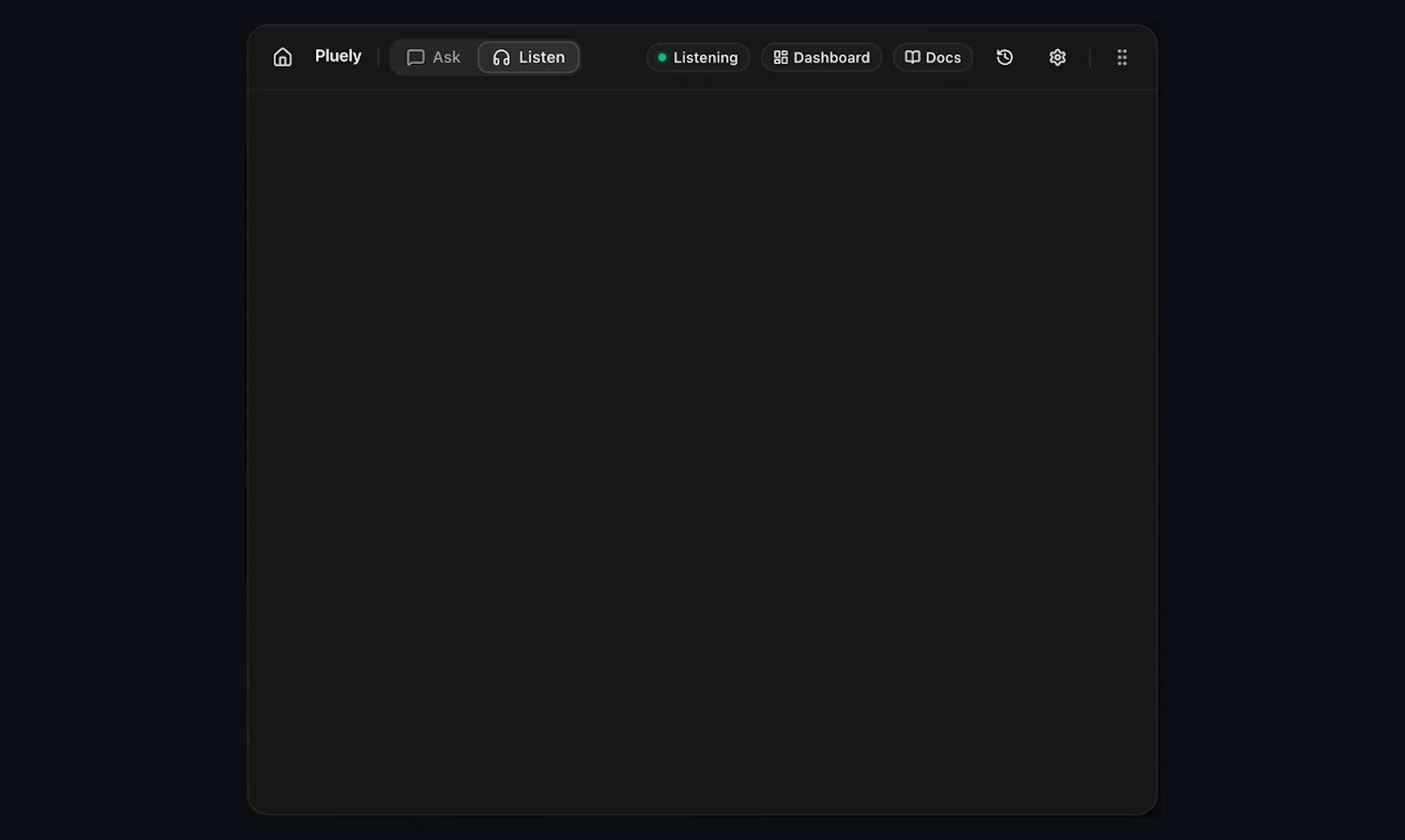This screenshot has height=840, width=1405.
Task: Switch to the Ask tab
Action: pos(433,57)
